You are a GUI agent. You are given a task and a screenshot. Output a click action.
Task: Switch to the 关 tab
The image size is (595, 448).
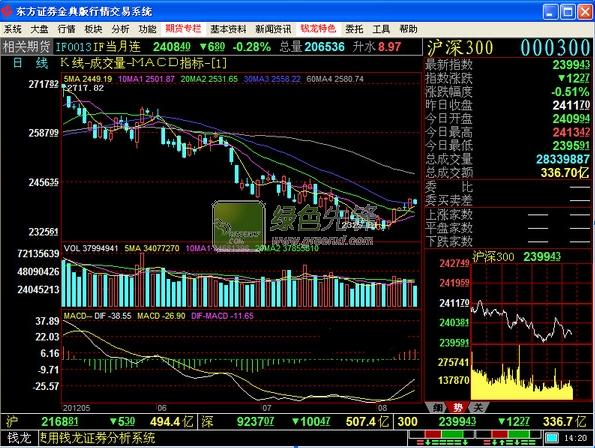click(x=478, y=408)
